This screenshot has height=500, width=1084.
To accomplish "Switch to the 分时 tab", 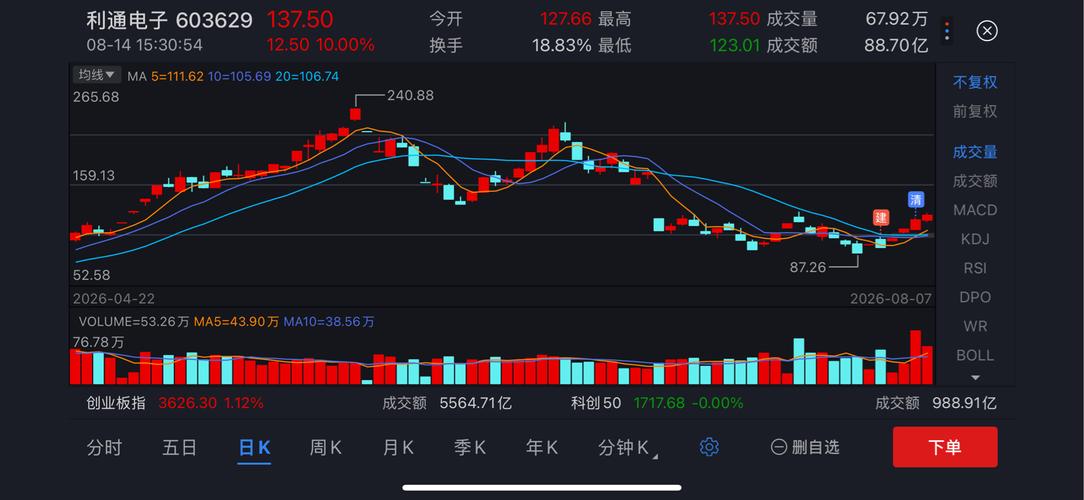I will tap(104, 447).
